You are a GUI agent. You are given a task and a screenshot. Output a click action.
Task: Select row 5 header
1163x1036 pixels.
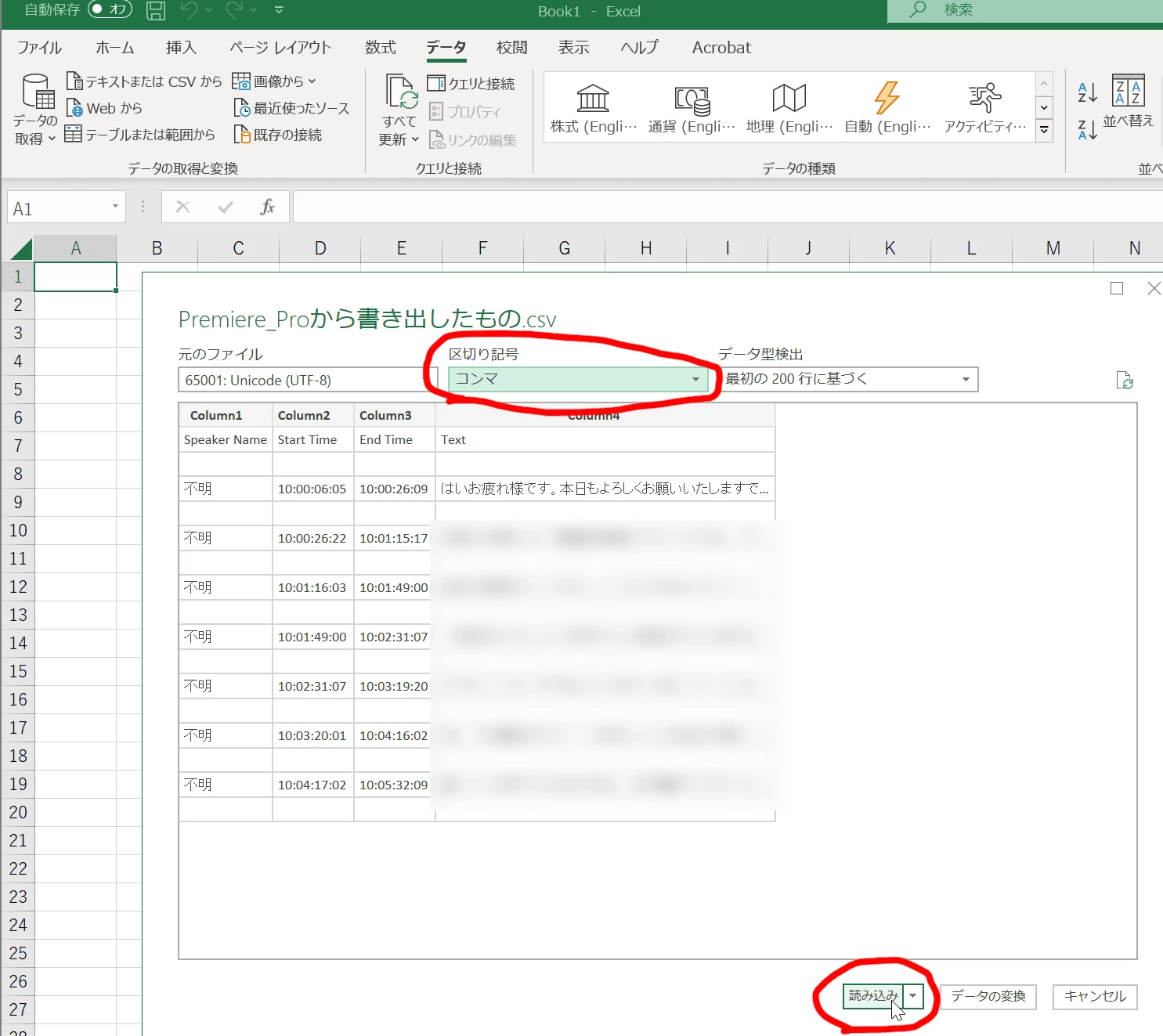(17, 389)
